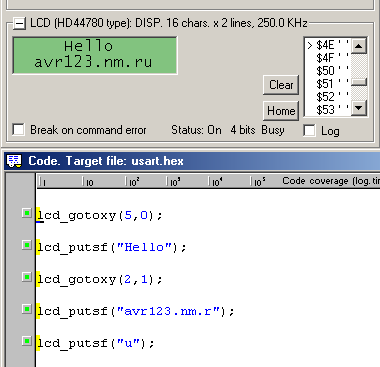Viewport: 380px width, 367px height.
Task: Select the $4F row in memory list
Action: coord(328,58)
